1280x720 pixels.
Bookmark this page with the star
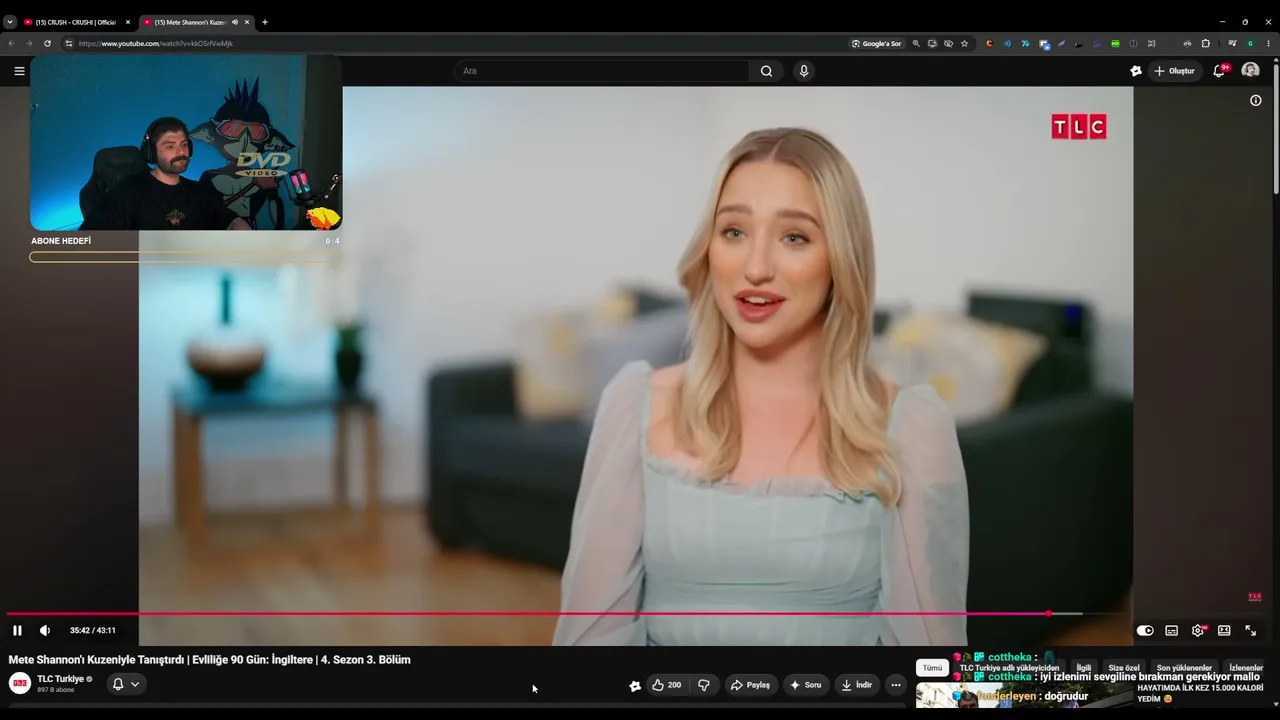pyautogui.click(x=964, y=43)
